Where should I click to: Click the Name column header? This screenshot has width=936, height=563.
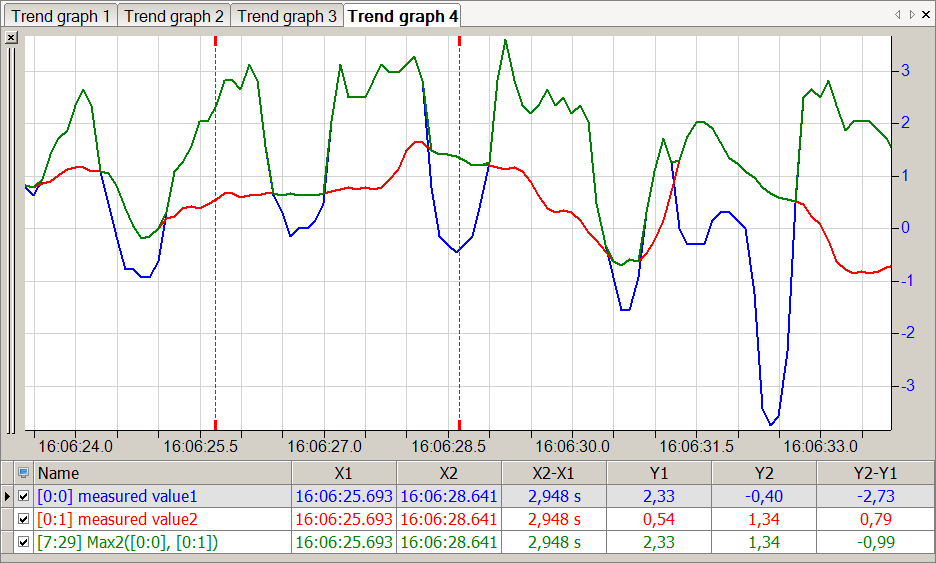click(x=163, y=473)
